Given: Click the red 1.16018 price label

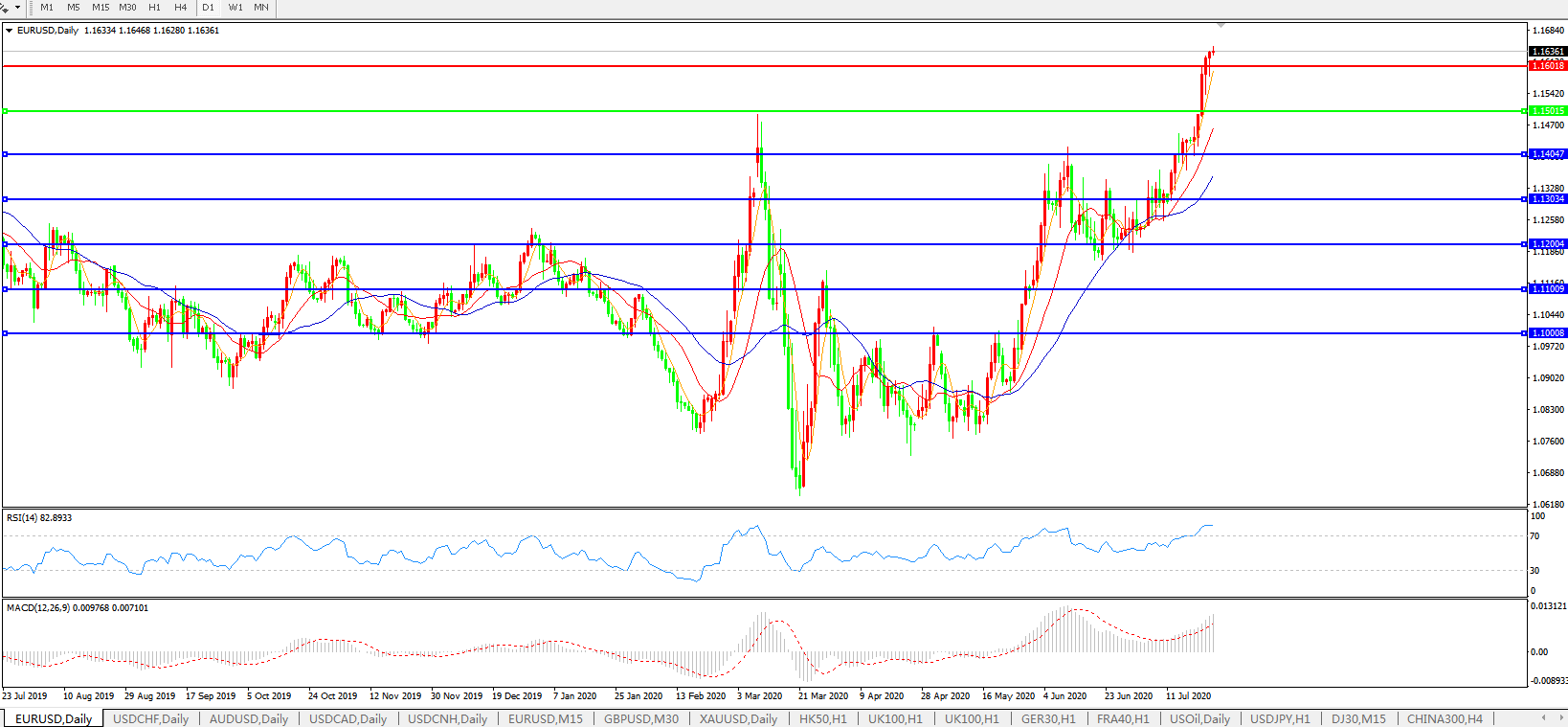Looking at the screenshot, I should (1547, 66).
